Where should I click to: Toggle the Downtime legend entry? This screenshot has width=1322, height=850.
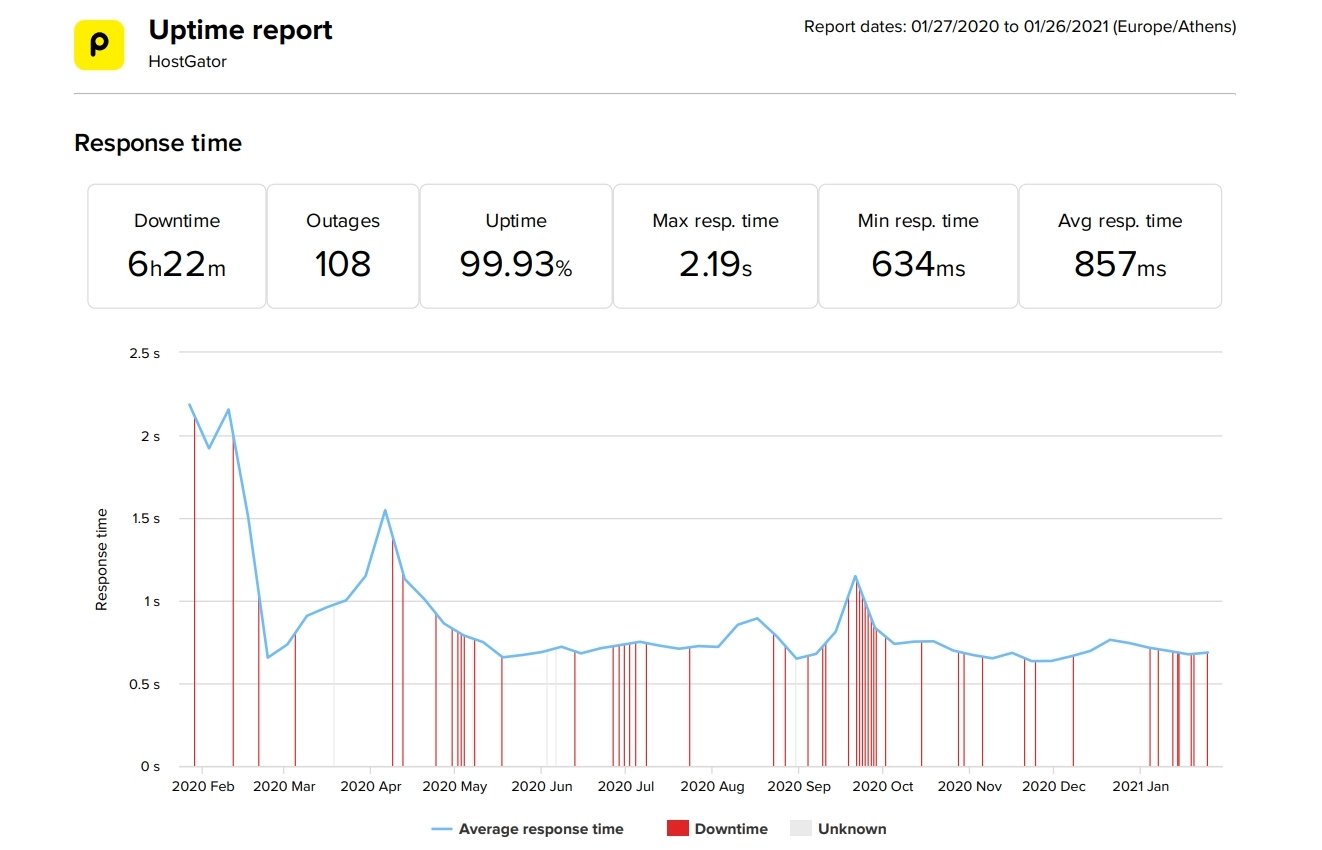coord(717,829)
